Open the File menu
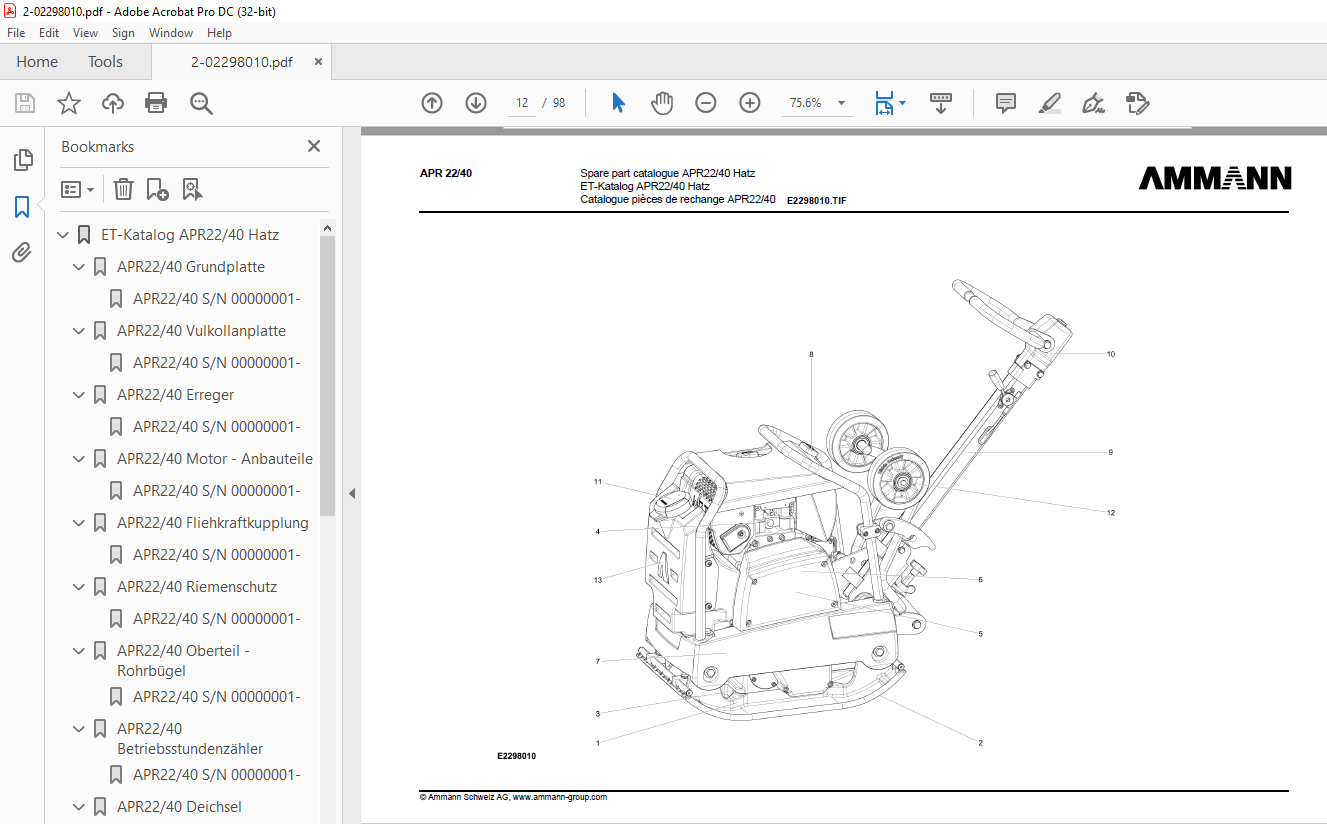The height and width of the screenshot is (824, 1327). tap(16, 33)
